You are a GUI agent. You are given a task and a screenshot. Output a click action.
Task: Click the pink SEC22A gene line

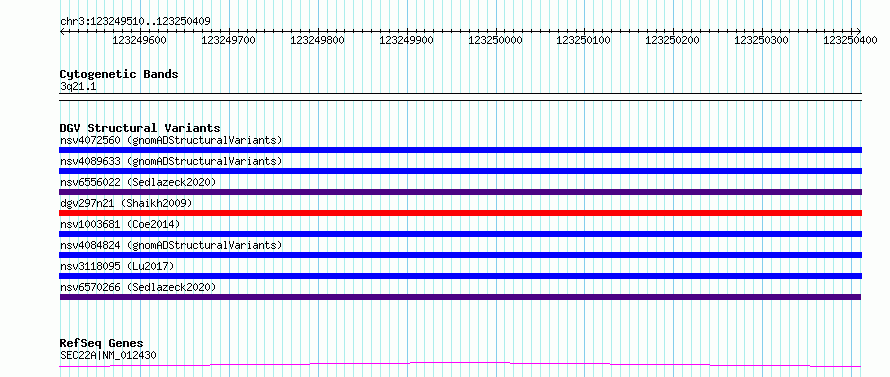(x=460, y=364)
